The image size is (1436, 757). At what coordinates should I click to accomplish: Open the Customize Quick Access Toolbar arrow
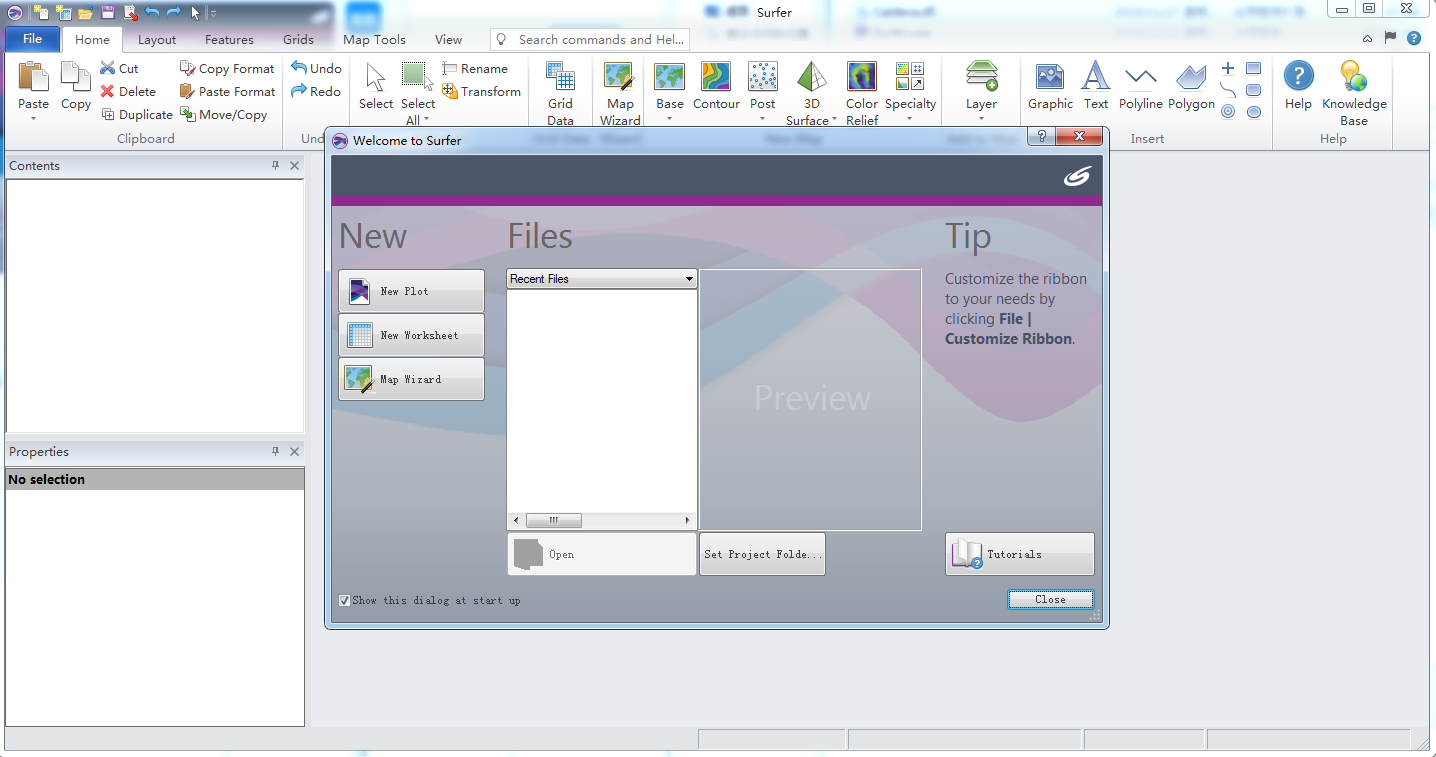(x=213, y=13)
